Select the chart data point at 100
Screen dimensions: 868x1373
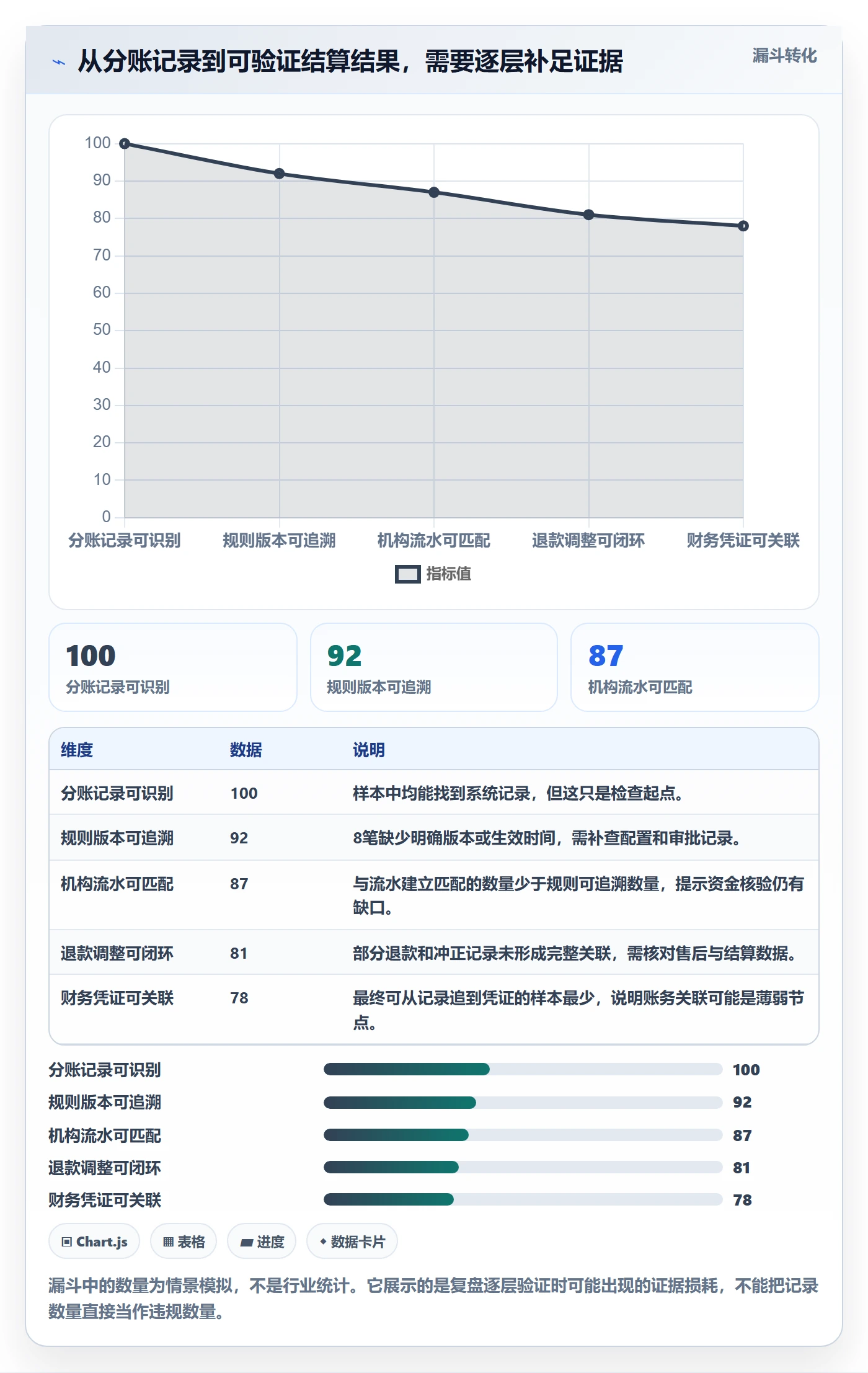(125, 144)
